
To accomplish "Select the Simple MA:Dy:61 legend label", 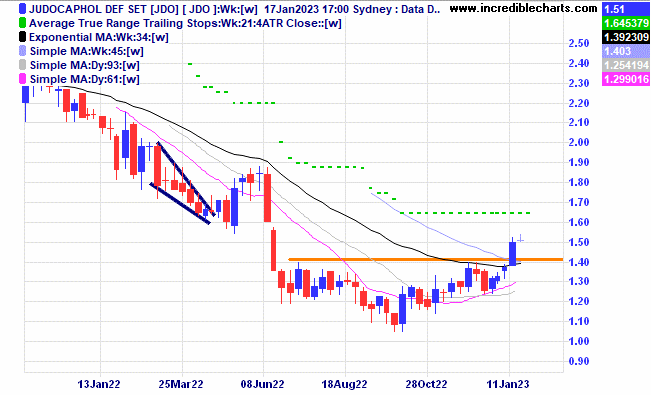I will point(85,79).
